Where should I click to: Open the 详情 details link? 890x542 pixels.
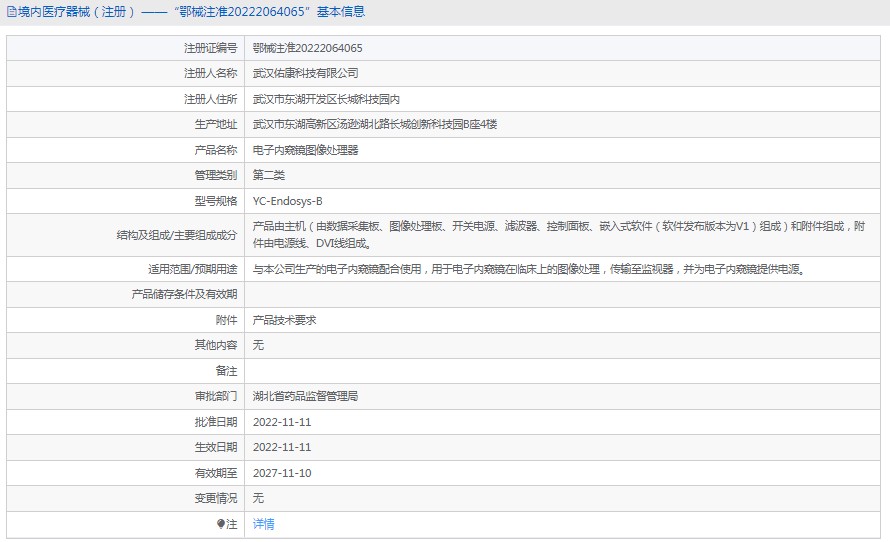(x=263, y=524)
